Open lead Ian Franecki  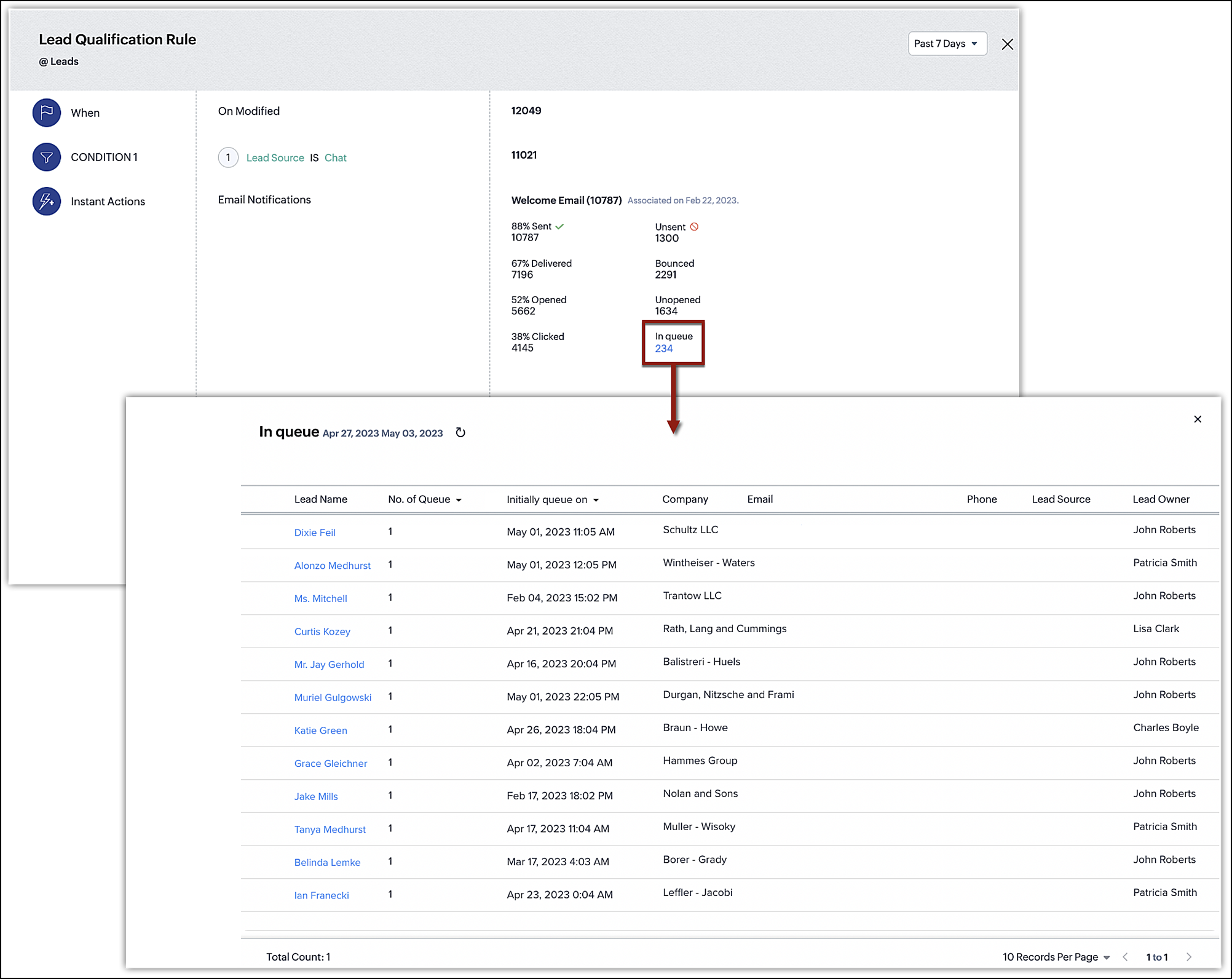click(x=321, y=895)
